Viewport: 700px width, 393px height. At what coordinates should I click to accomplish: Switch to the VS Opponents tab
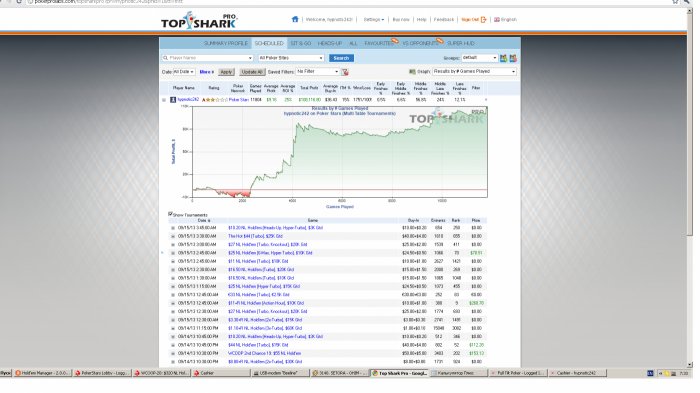pos(420,43)
